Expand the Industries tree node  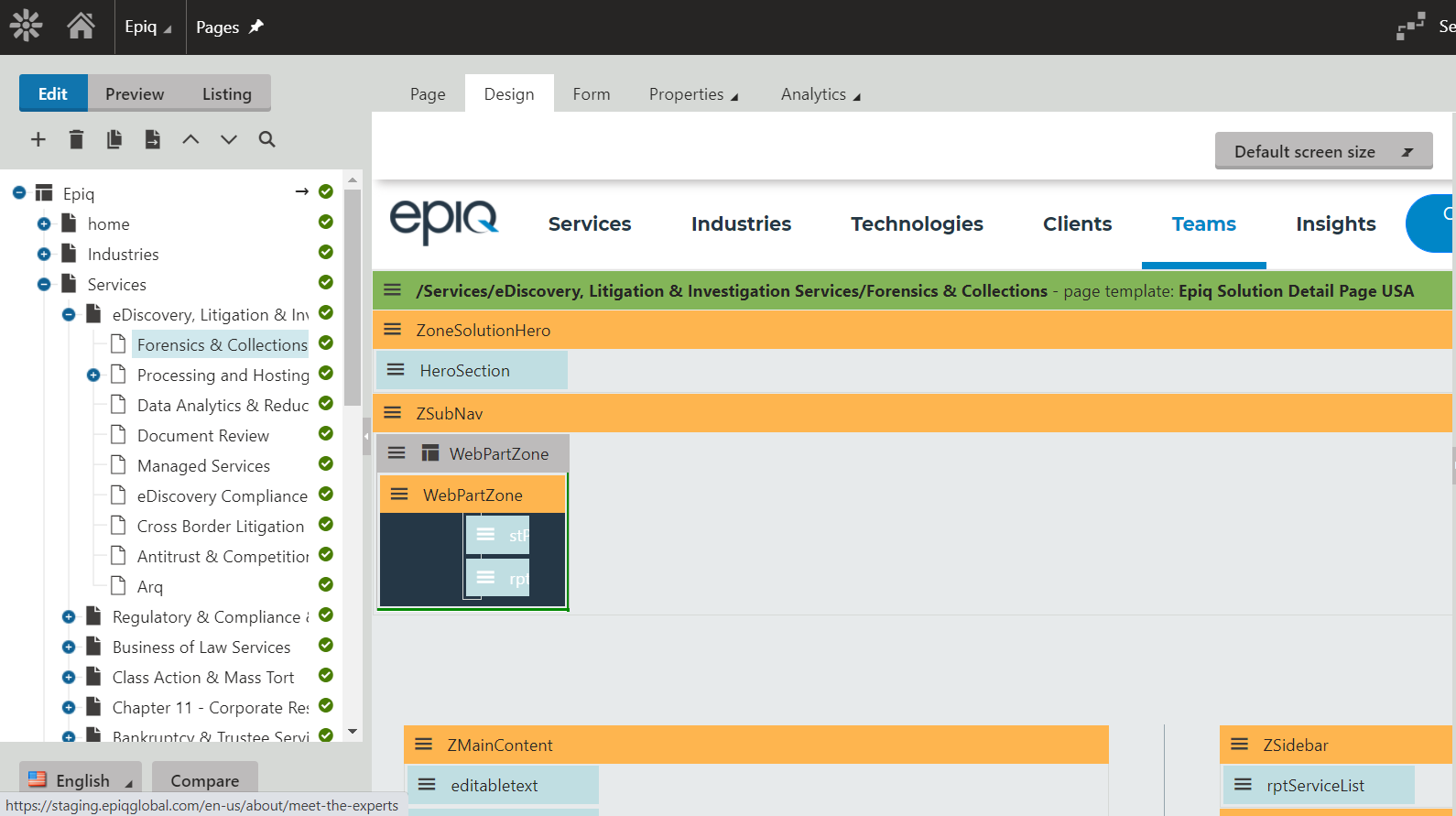coord(44,255)
